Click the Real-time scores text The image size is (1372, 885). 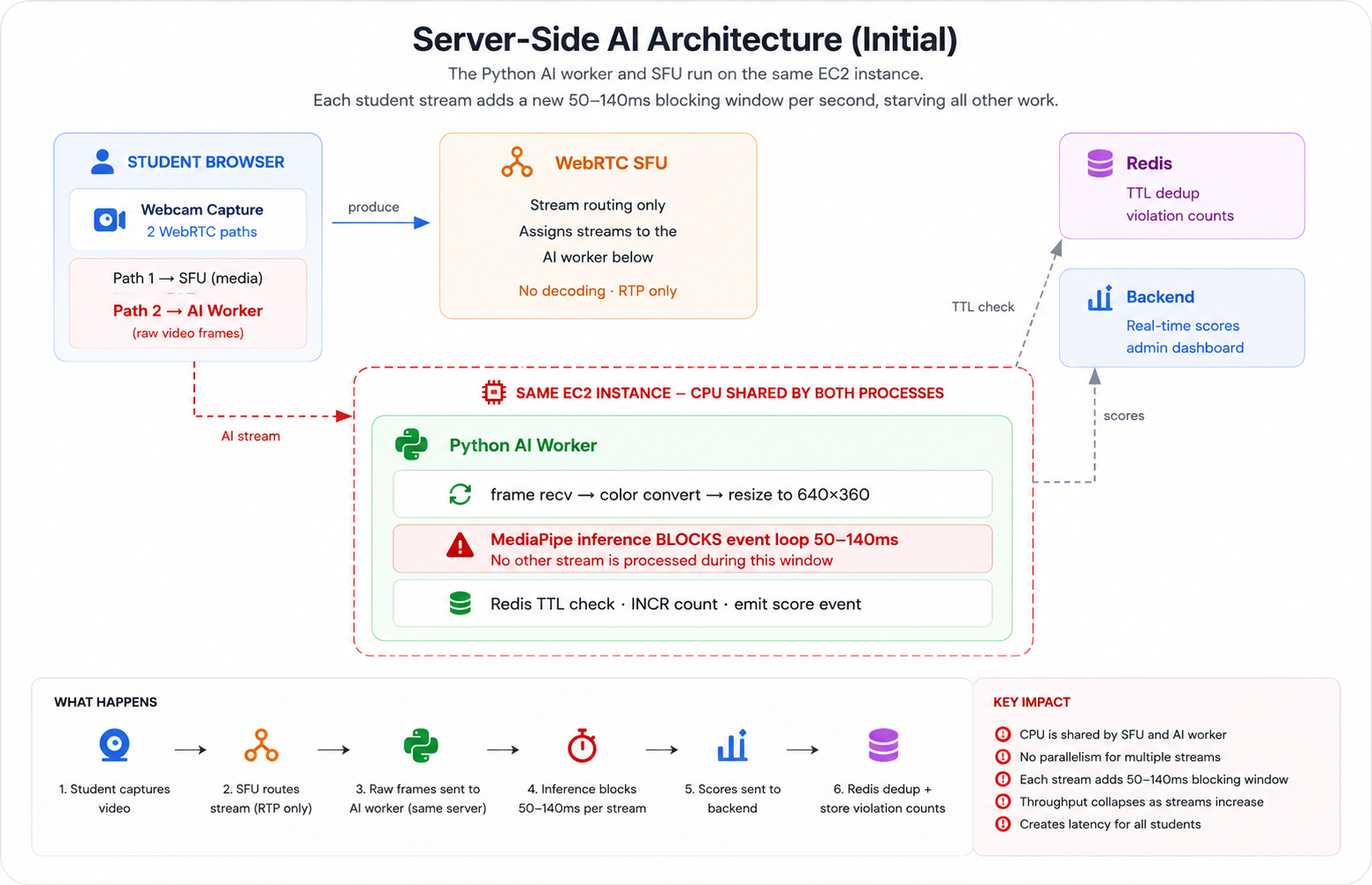click(x=1183, y=326)
